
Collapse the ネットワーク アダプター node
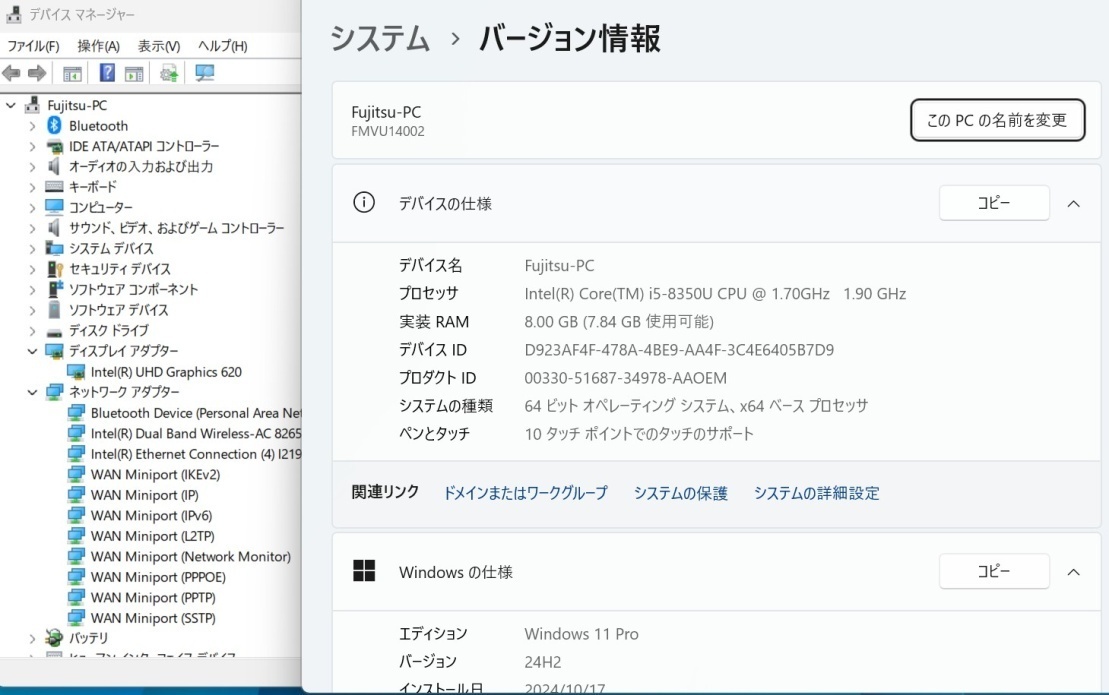pyautogui.click(x=32, y=392)
